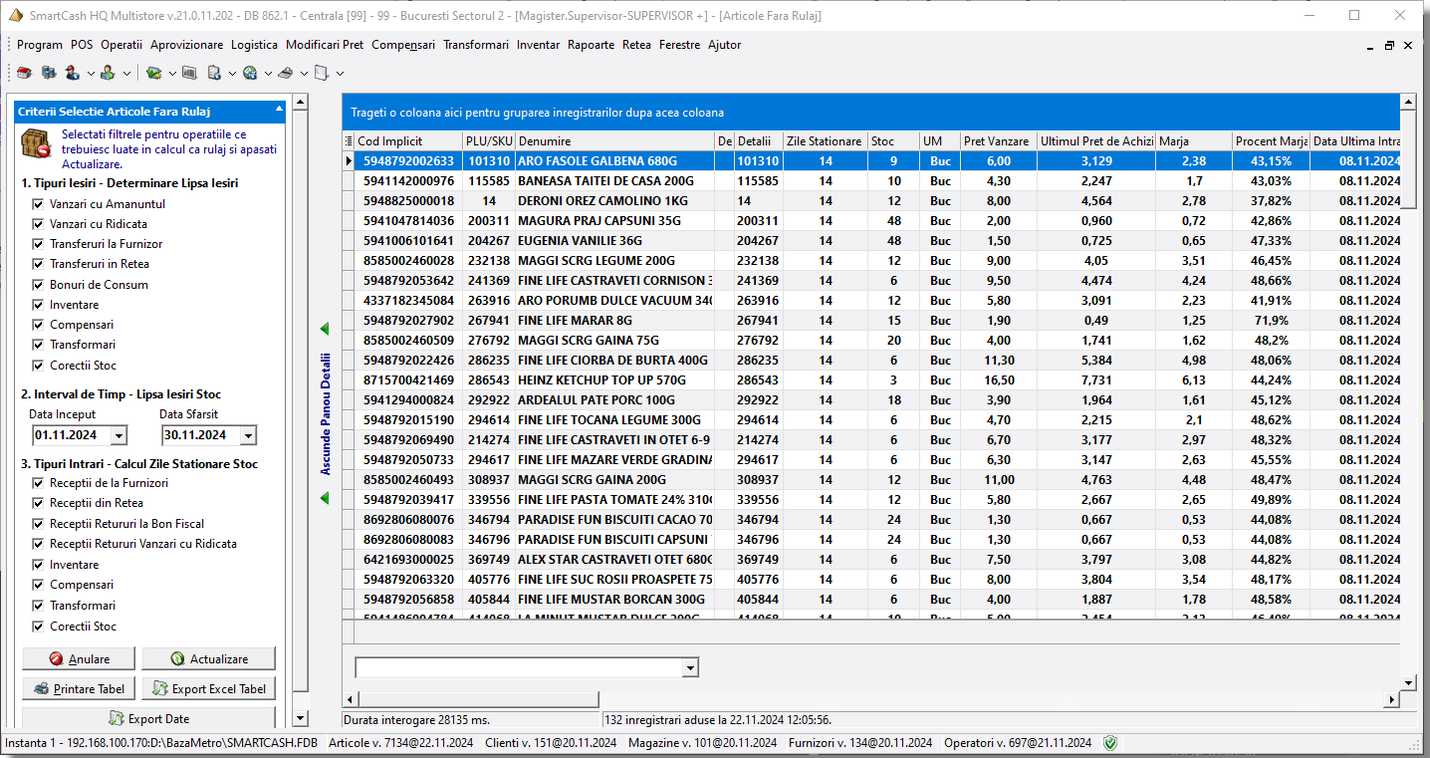The height and width of the screenshot is (758, 1430).
Task: Click the Anulare button
Action: click(79, 659)
